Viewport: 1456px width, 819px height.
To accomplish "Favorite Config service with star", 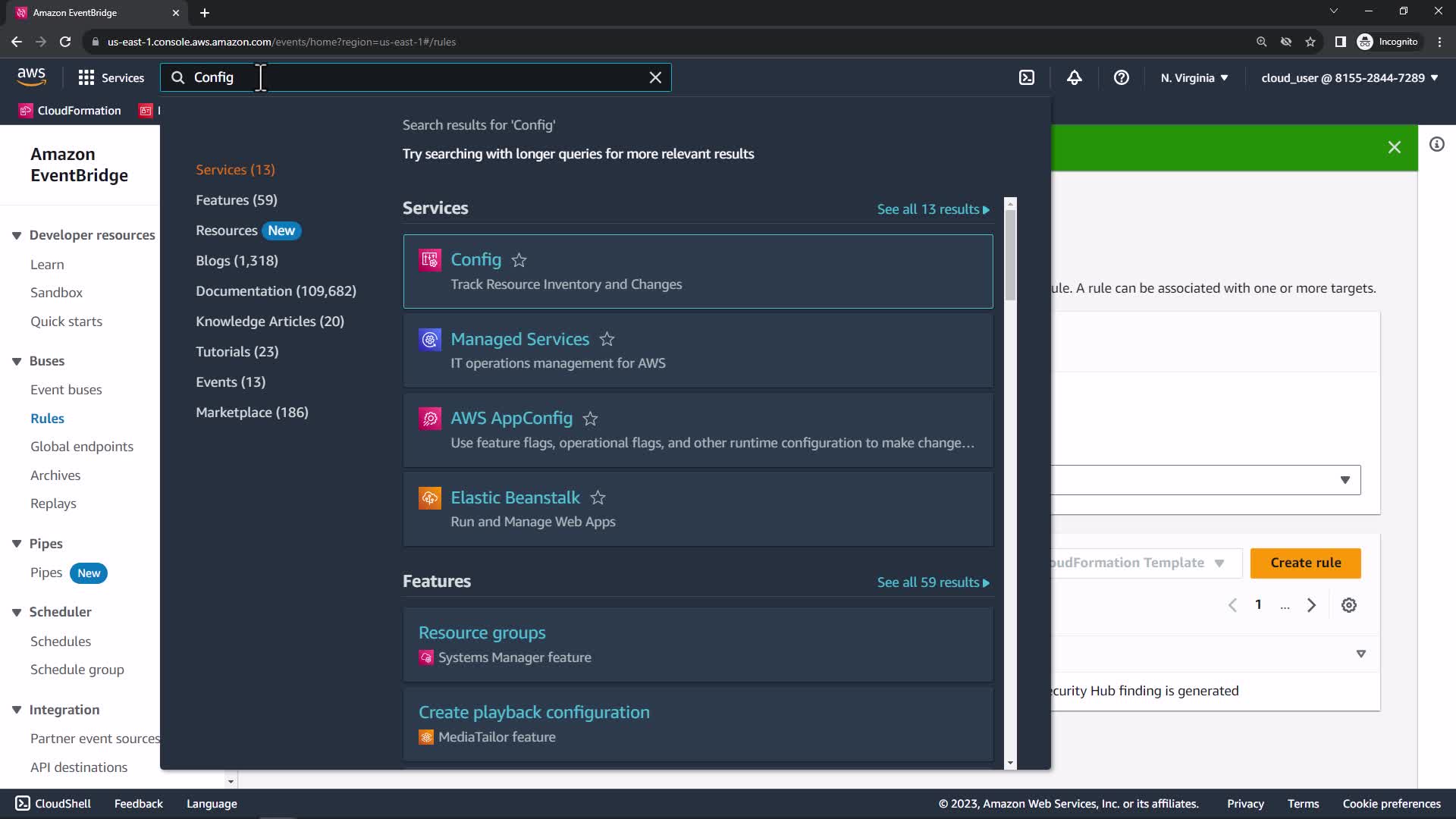I will 519,260.
